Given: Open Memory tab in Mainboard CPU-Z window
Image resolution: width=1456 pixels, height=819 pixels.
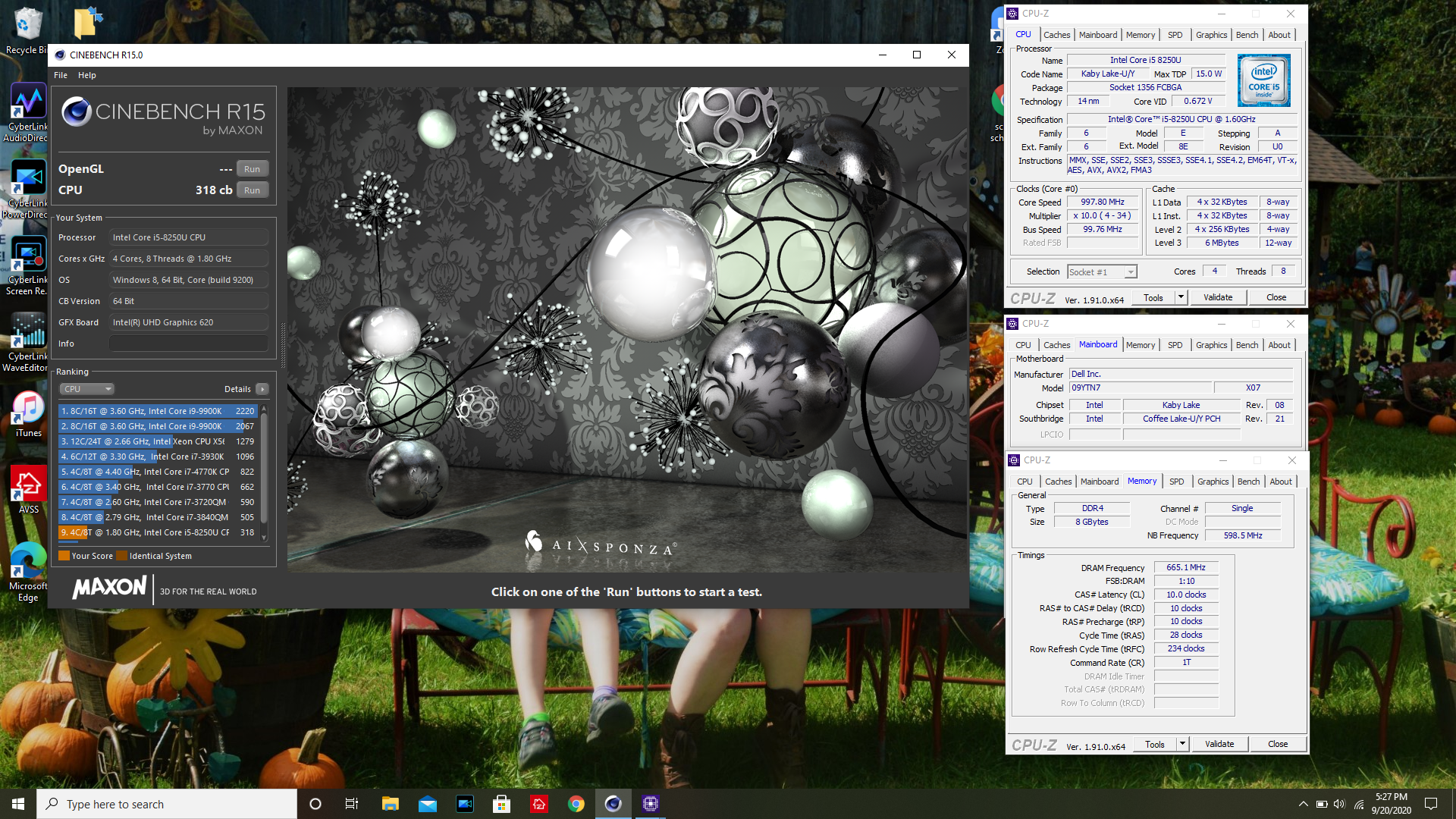Looking at the screenshot, I should point(1140,345).
